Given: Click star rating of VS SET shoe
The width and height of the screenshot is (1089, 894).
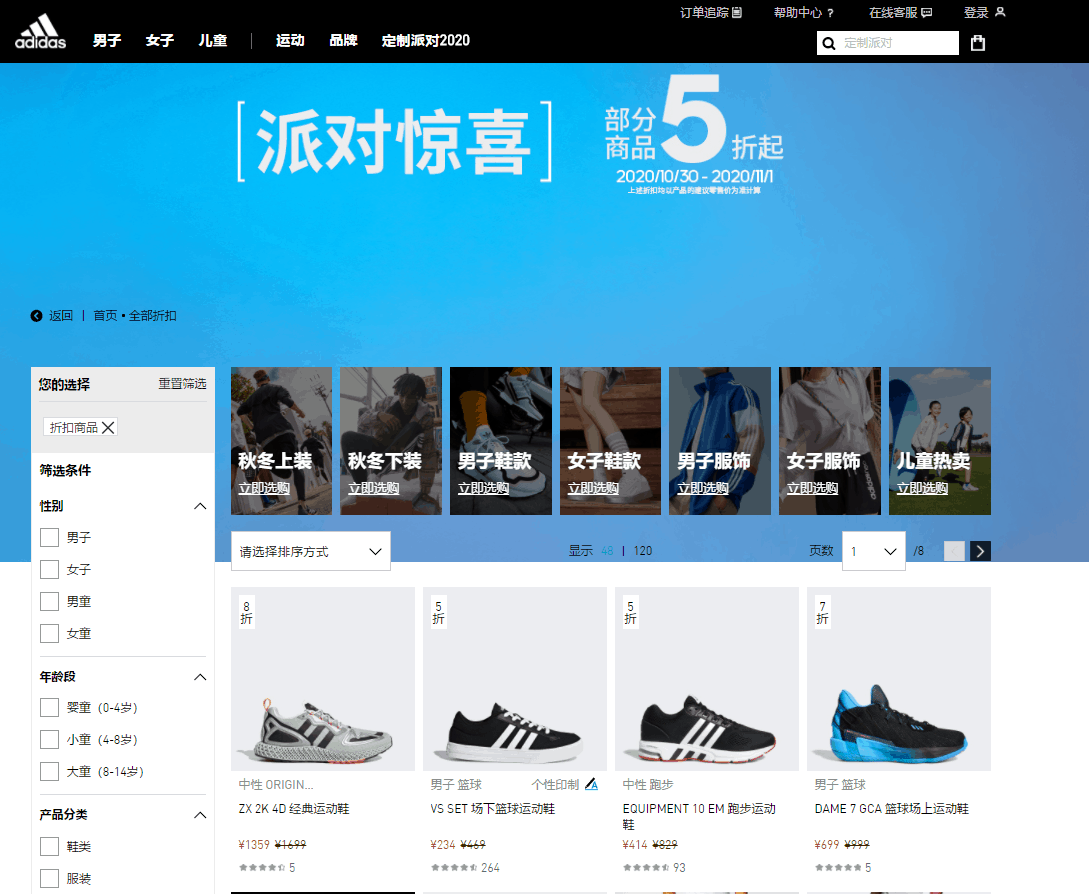Looking at the screenshot, I should [454, 868].
